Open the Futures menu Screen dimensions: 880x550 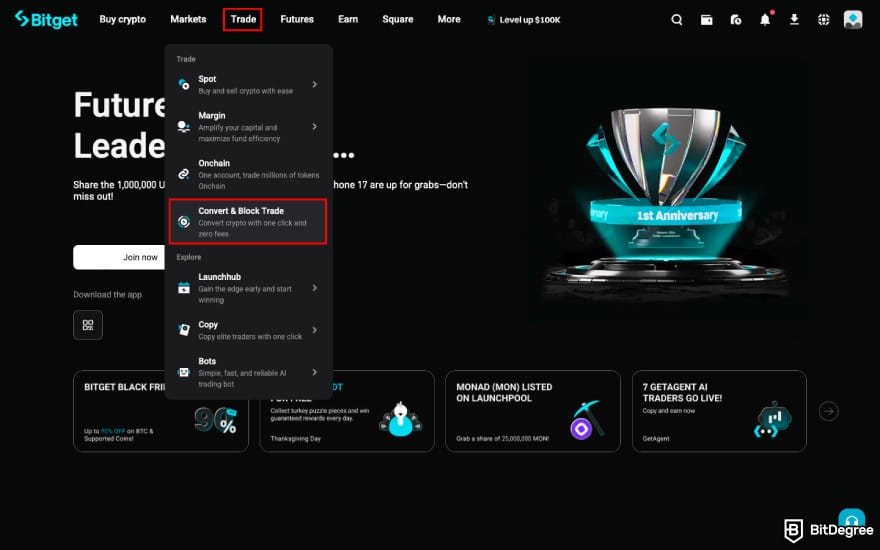tap(297, 19)
